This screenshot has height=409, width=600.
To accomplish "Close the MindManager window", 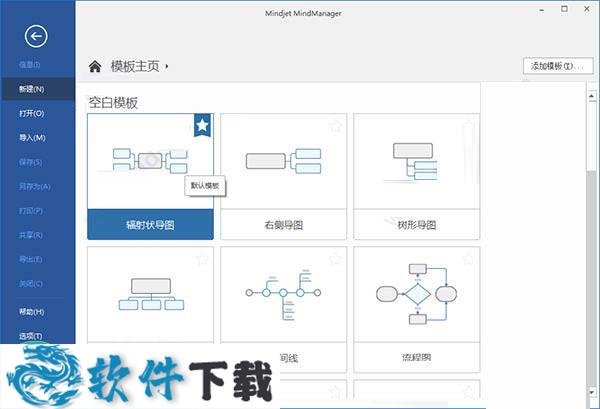I will [x=587, y=9].
